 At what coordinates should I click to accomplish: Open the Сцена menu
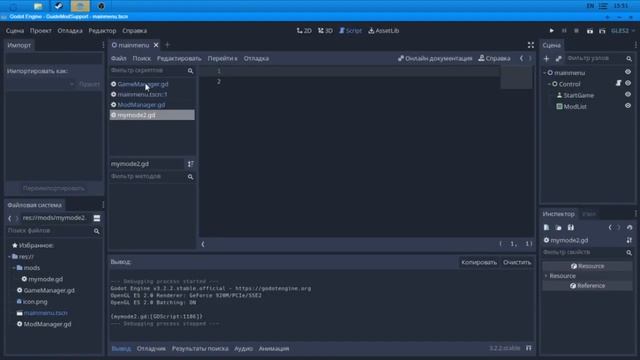tap(15, 31)
